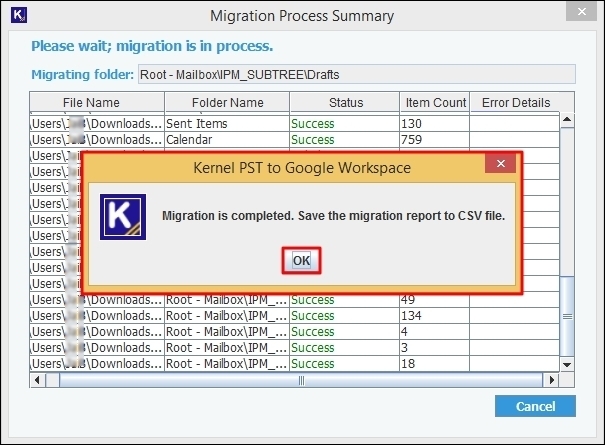Click the item count 130 cell
The width and height of the screenshot is (605, 445).
[434, 124]
